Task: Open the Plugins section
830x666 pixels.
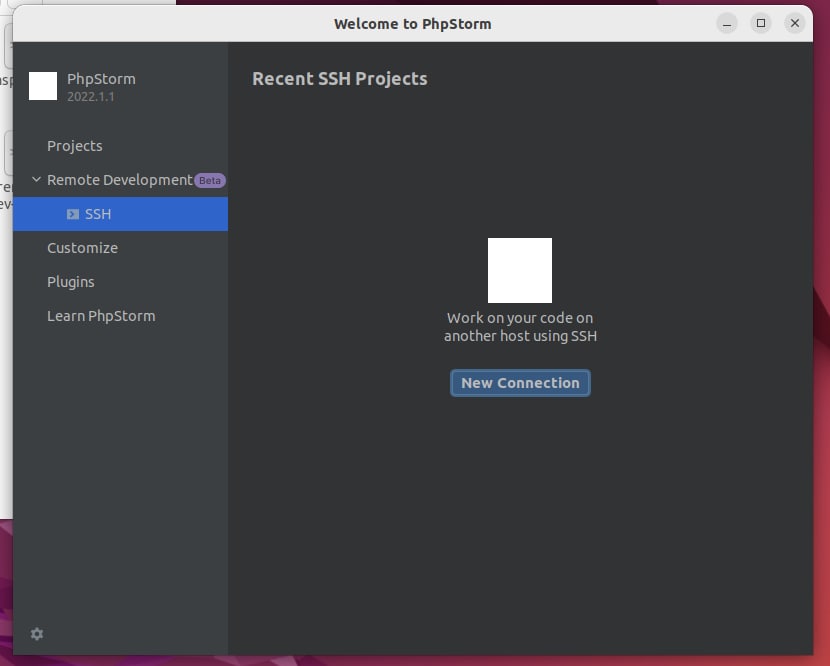Action: (120, 282)
